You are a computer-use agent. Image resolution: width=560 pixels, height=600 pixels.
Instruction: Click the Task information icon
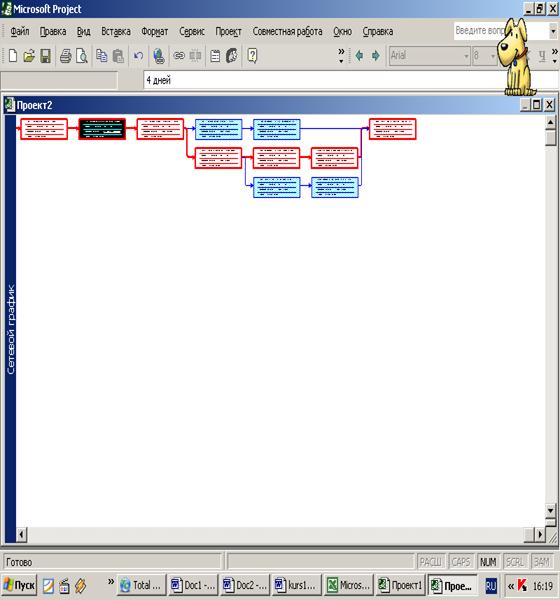pyautogui.click(x=215, y=56)
